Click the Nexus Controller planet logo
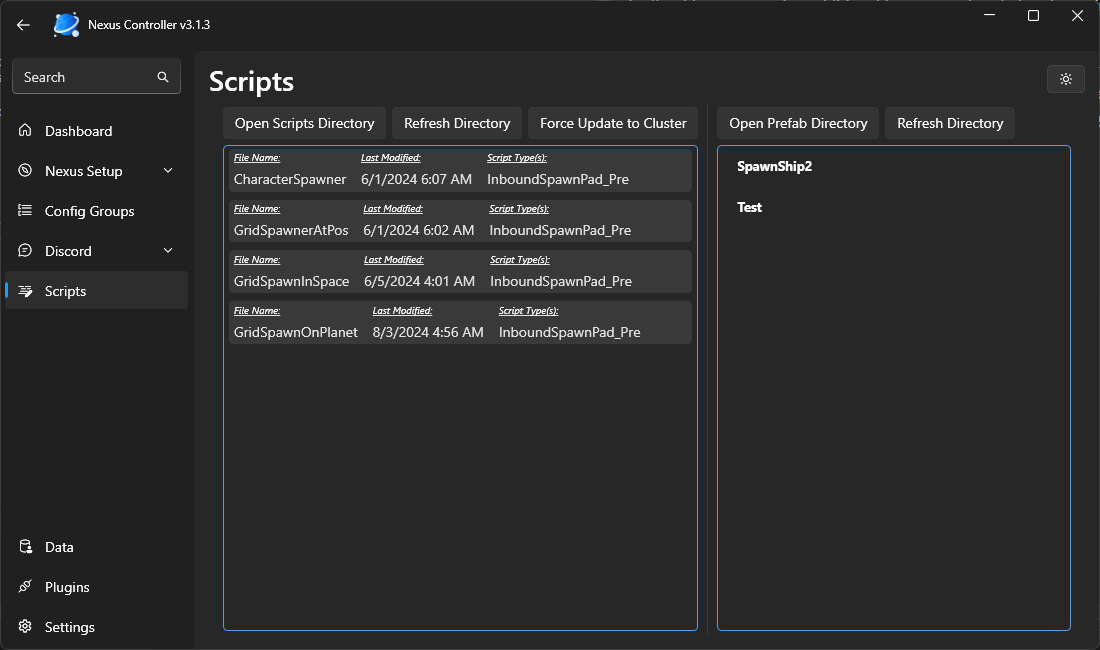This screenshot has height=650, width=1100. [67, 25]
